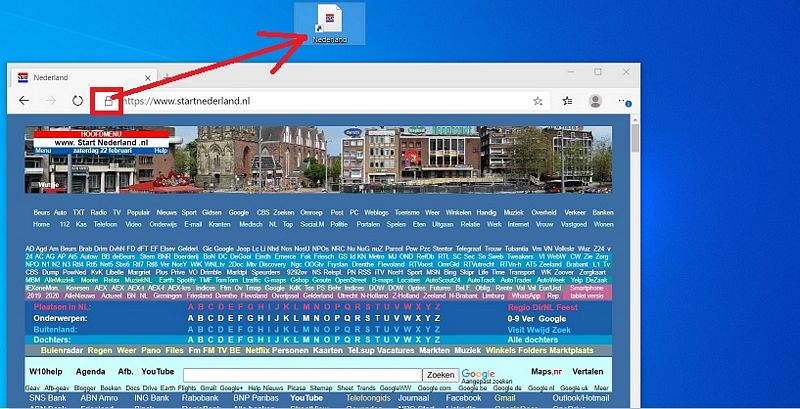Open the Onderwijs link
This screenshot has width=800, height=409.
163,224
